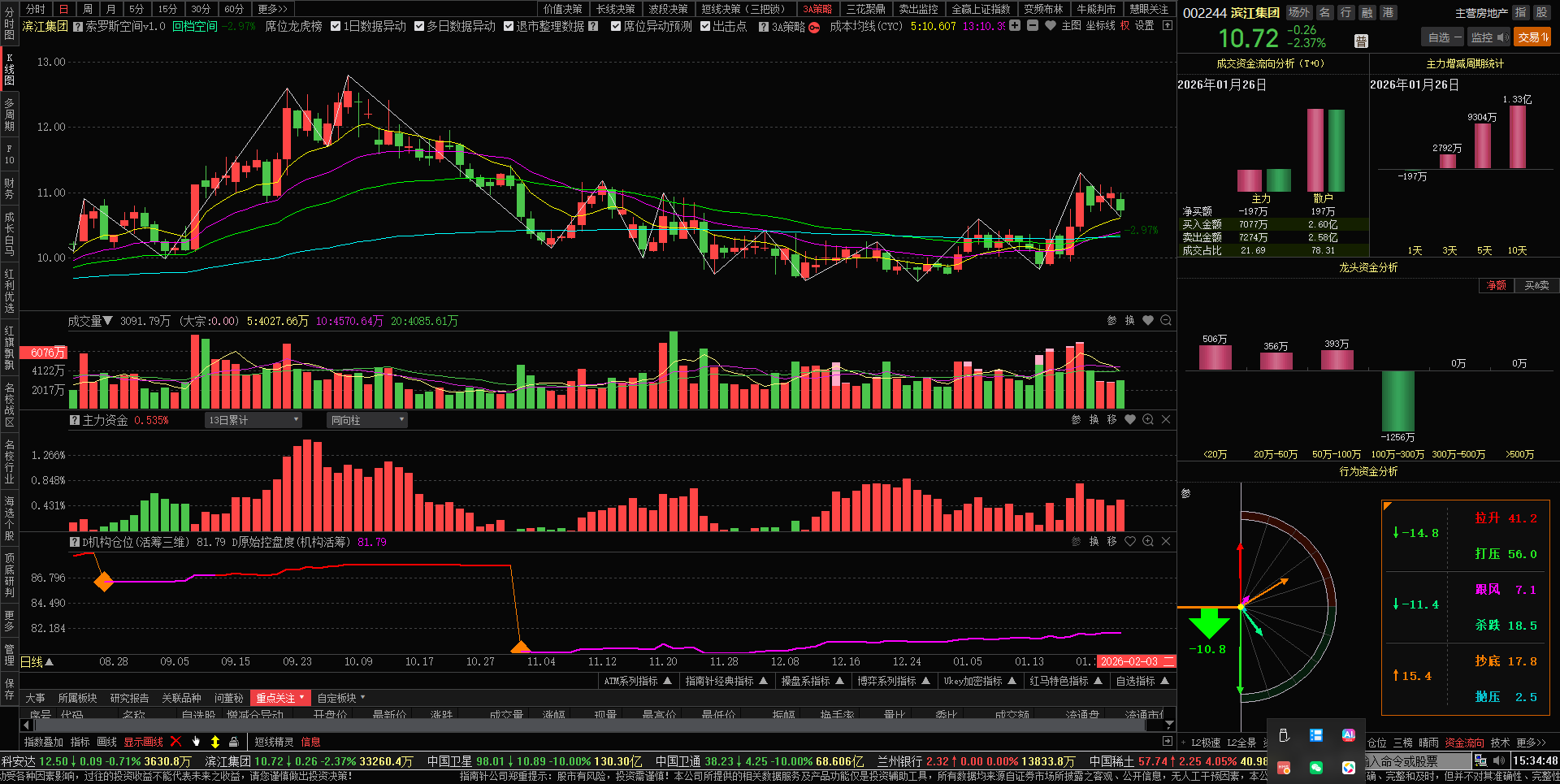Image resolution: width=1560 pixels, height=784 pixels.
Task: Toggle the 1日数据异动 checkbox
Action: (x=336, y=27)
